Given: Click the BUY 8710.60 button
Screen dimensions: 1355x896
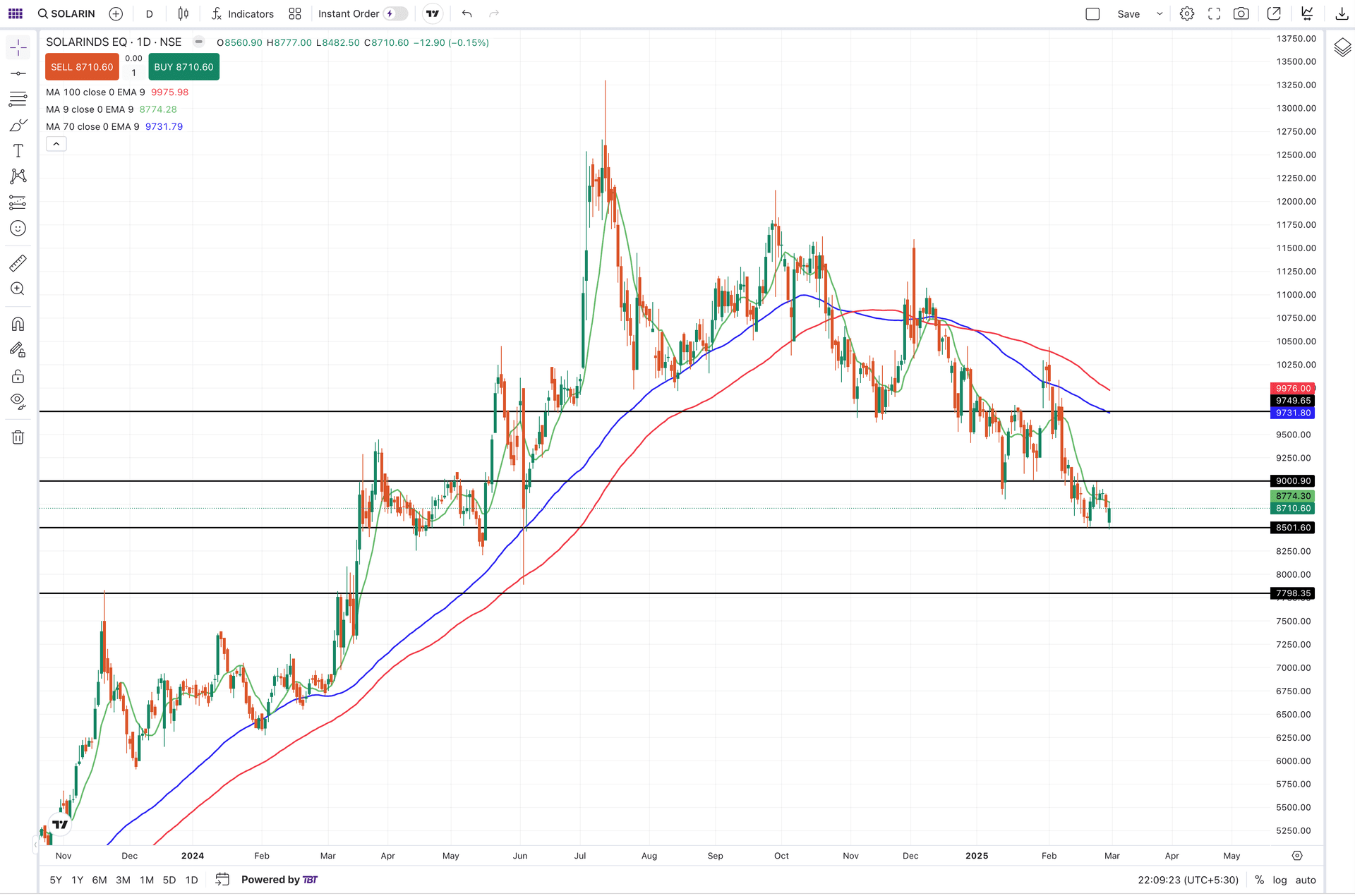Looking at the screenshot, I should click(x=183, y=67).
